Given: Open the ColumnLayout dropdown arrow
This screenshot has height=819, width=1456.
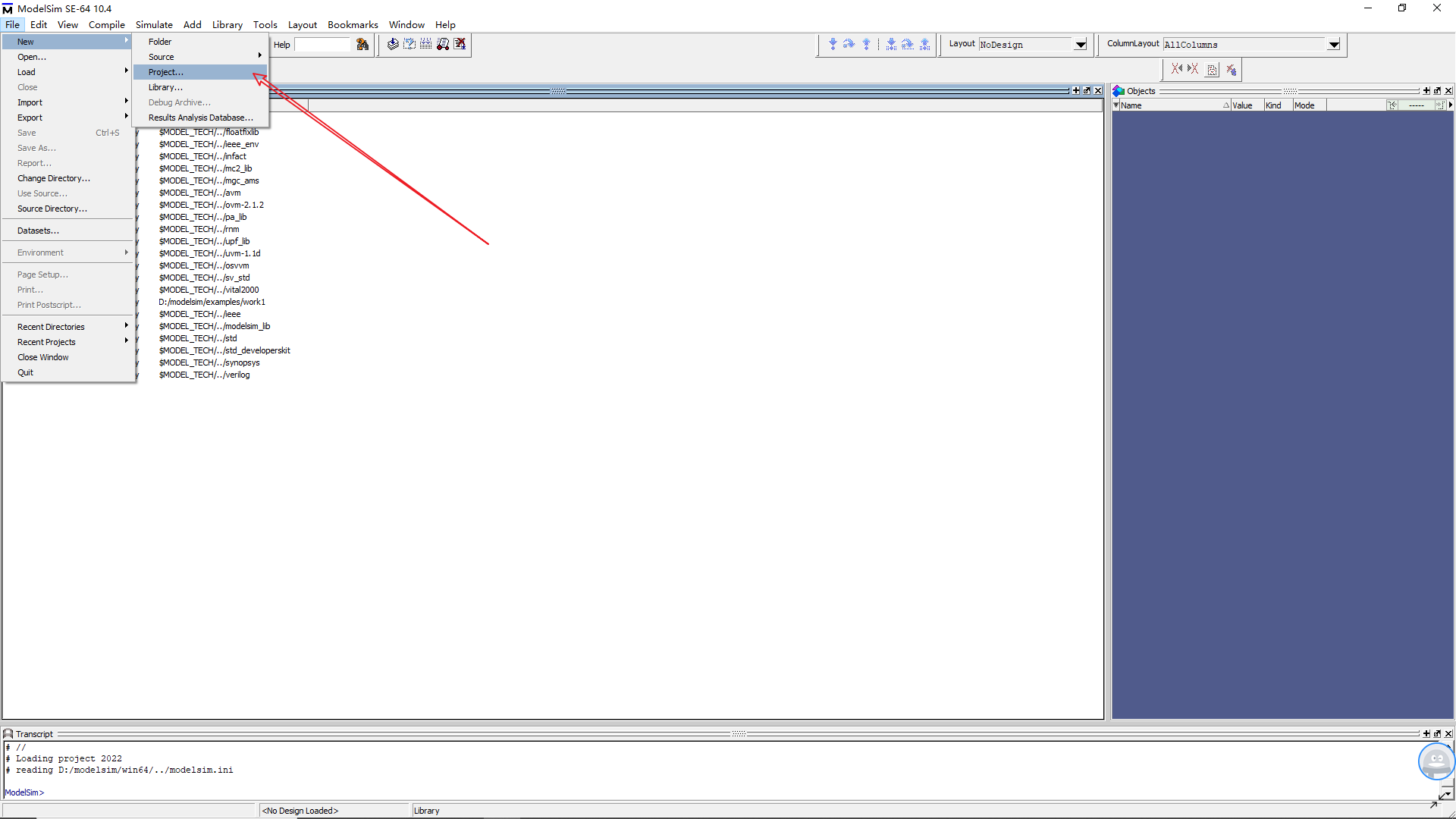Looking at the screenshot, I should pyautogui.click(x=1333, y=45).
